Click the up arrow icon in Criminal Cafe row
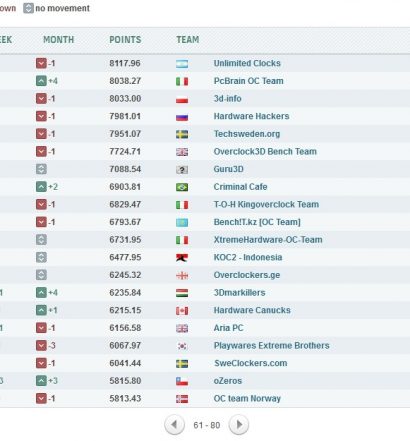Viewport: 410px width, 441px height. (41, 187)
